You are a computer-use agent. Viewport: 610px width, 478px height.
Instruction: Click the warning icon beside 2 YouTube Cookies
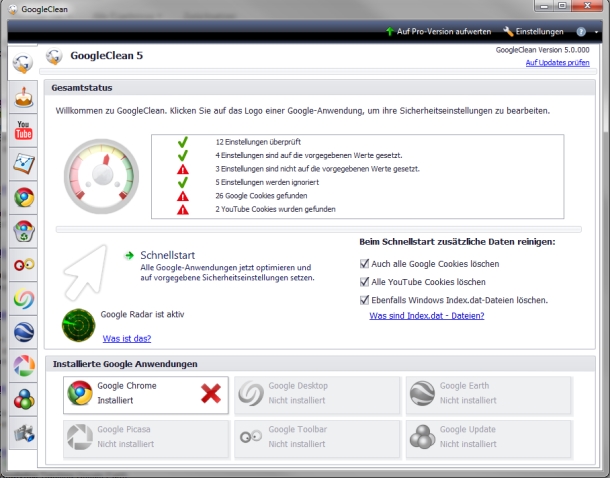[182, 210]
